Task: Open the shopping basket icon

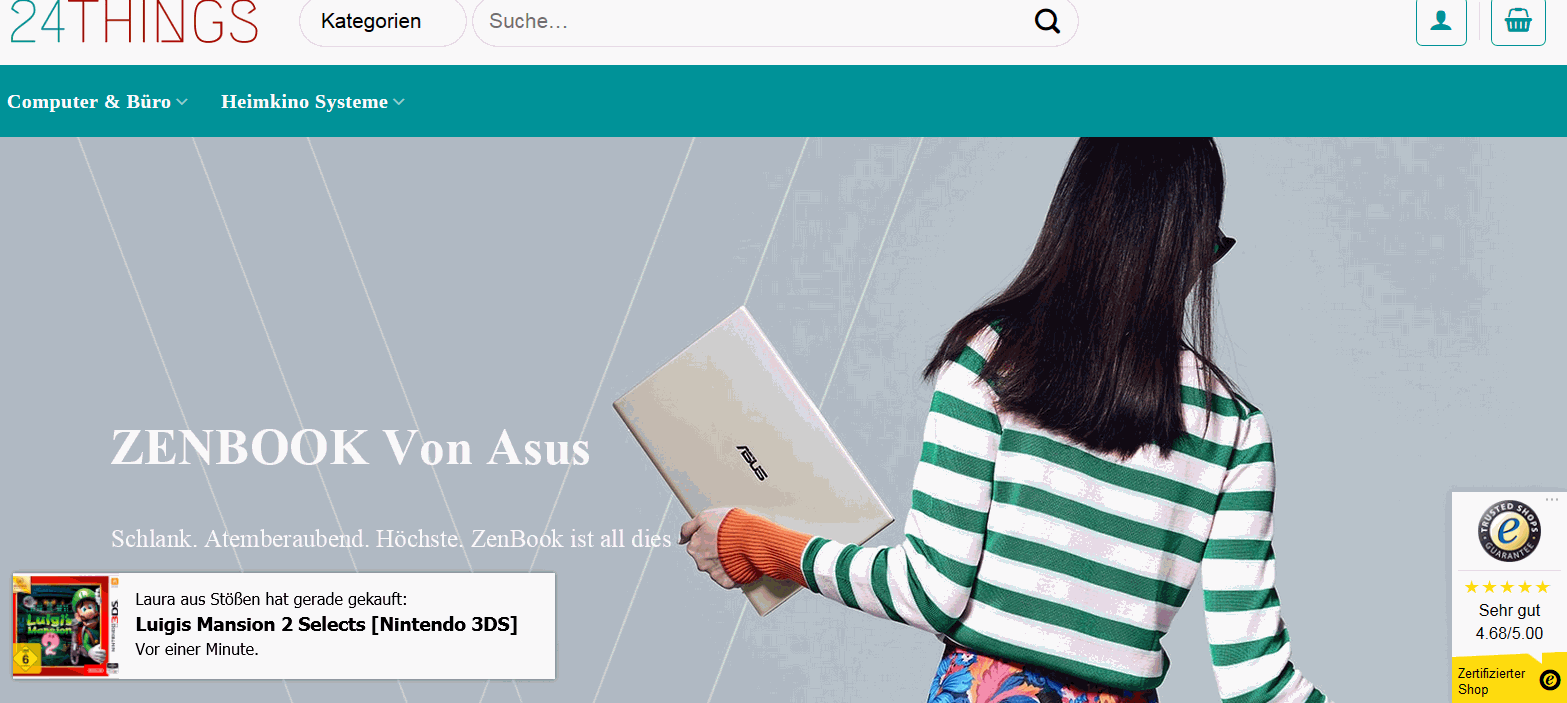Action: pos(1518,21)
